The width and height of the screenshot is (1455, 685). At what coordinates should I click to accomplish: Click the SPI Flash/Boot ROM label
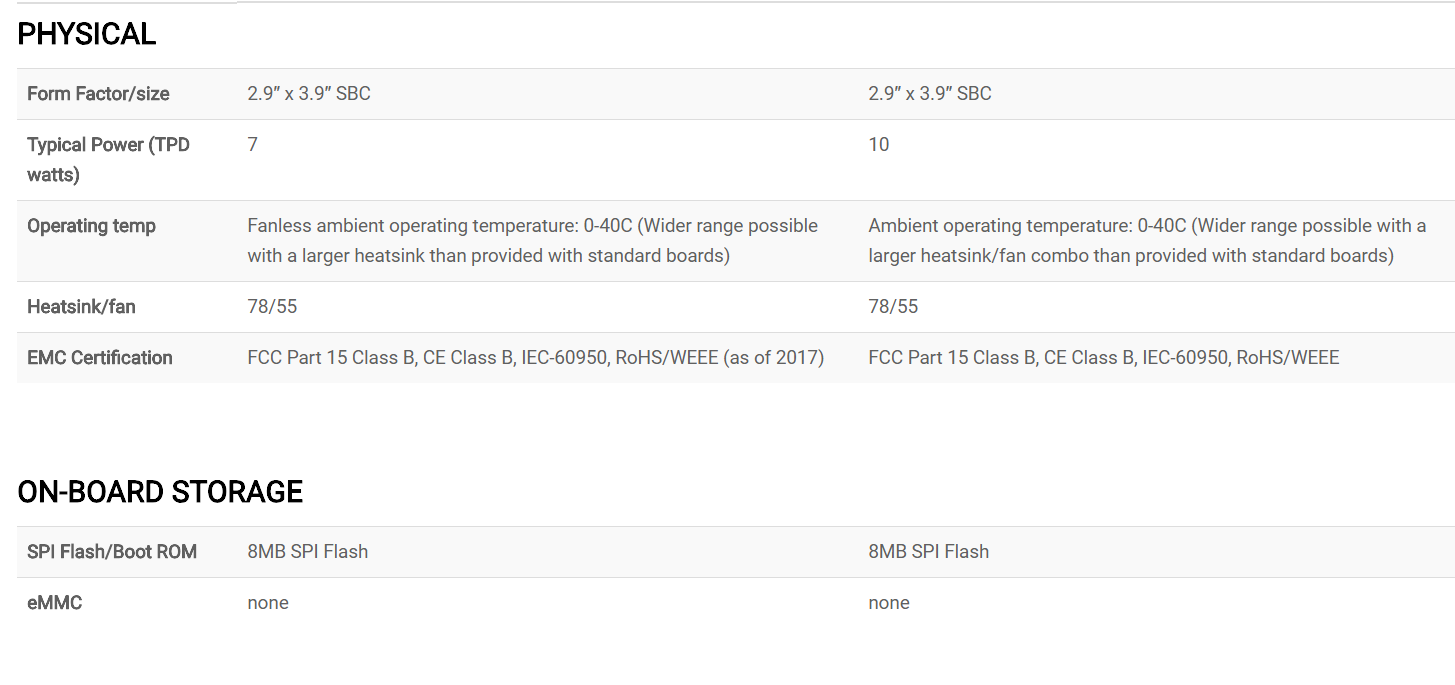(x=112, y=552)
